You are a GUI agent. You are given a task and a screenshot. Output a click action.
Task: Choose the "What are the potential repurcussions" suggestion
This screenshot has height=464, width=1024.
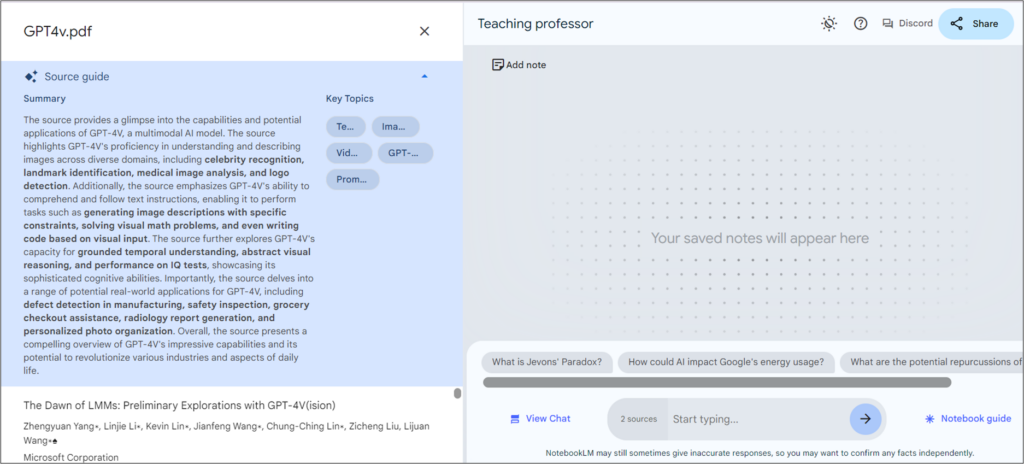[x=932, y=362]
